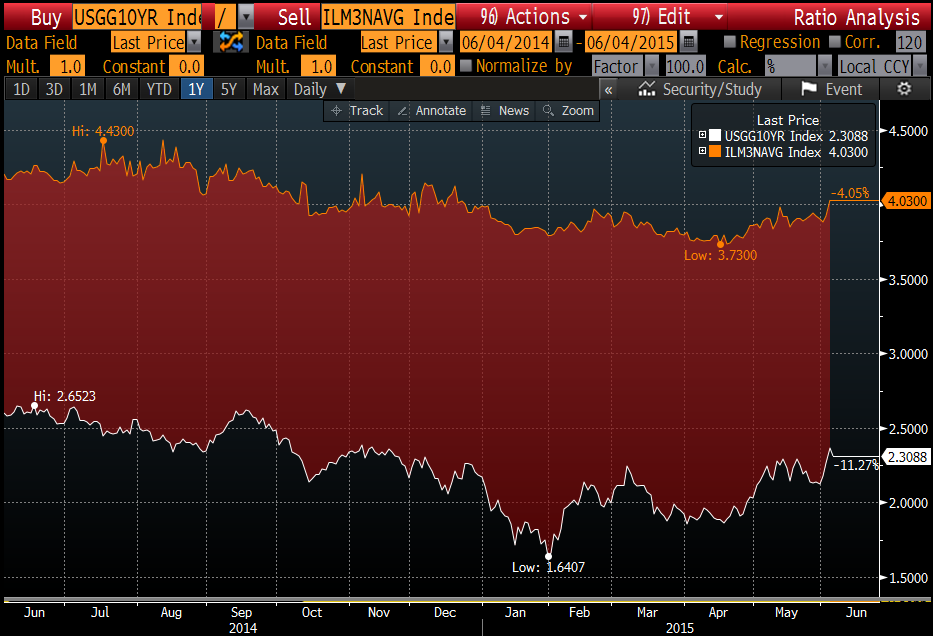This screenshot has height=636, width=933.
Task: Activate the Track crosshair tool
Action: [x=357, y=110]
